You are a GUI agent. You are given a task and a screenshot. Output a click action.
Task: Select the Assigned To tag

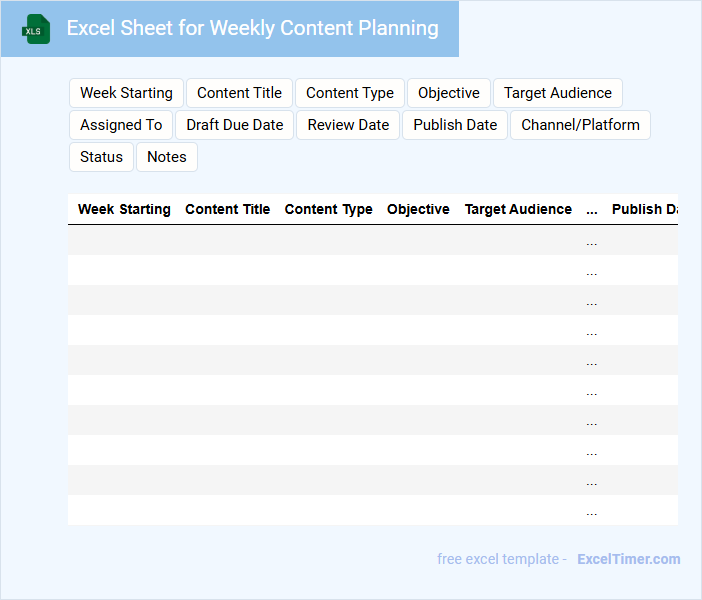click(x=121, y=125)
